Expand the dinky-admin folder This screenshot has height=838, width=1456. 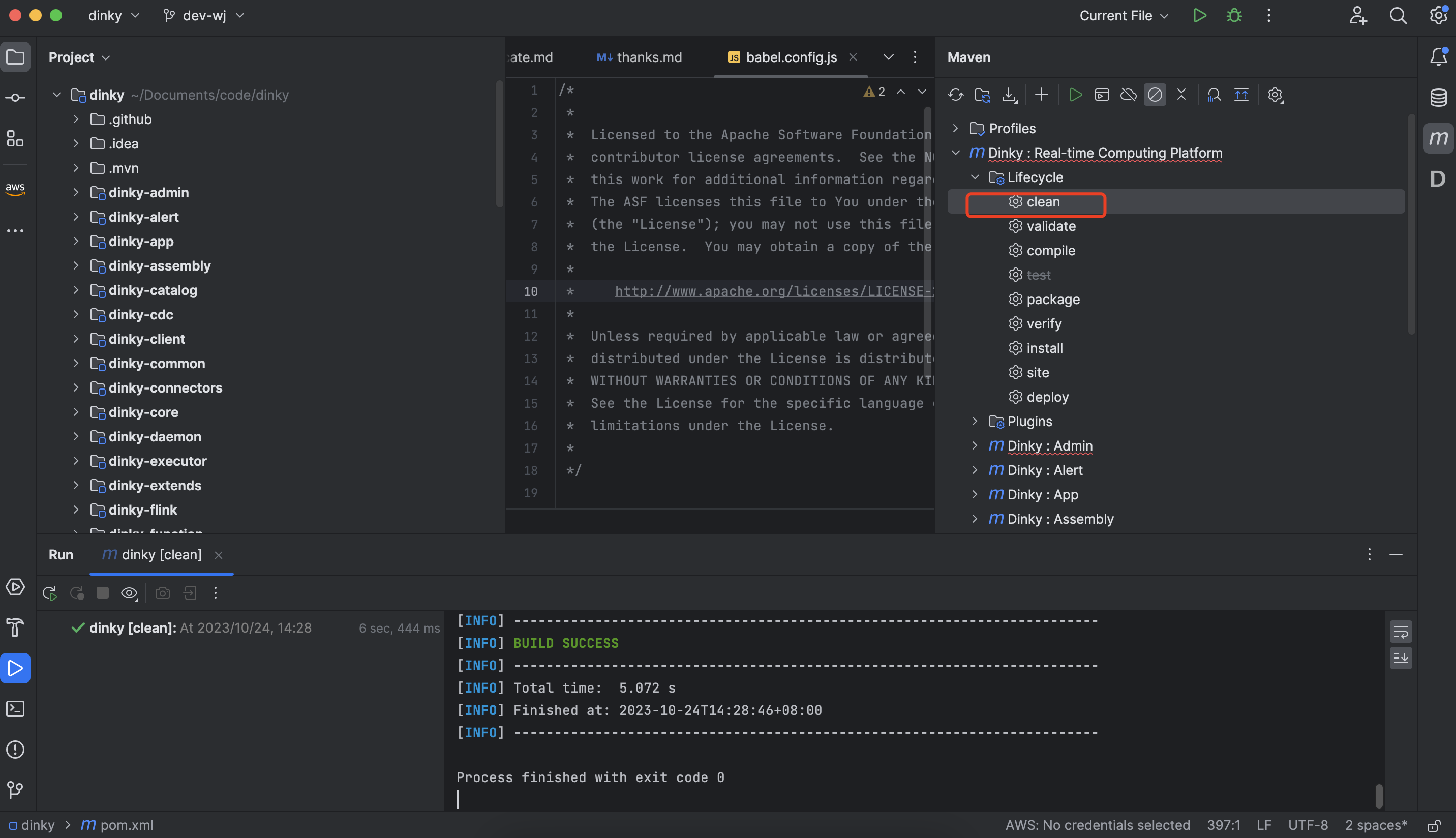75,192
